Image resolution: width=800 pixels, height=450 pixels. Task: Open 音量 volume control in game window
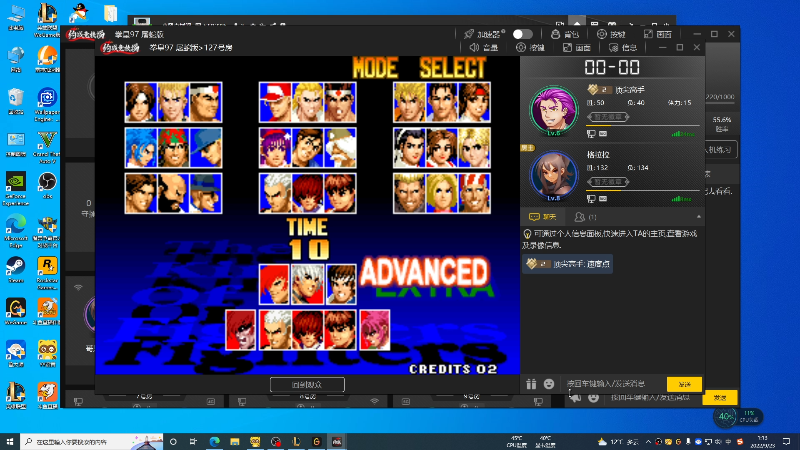[483, 47]
